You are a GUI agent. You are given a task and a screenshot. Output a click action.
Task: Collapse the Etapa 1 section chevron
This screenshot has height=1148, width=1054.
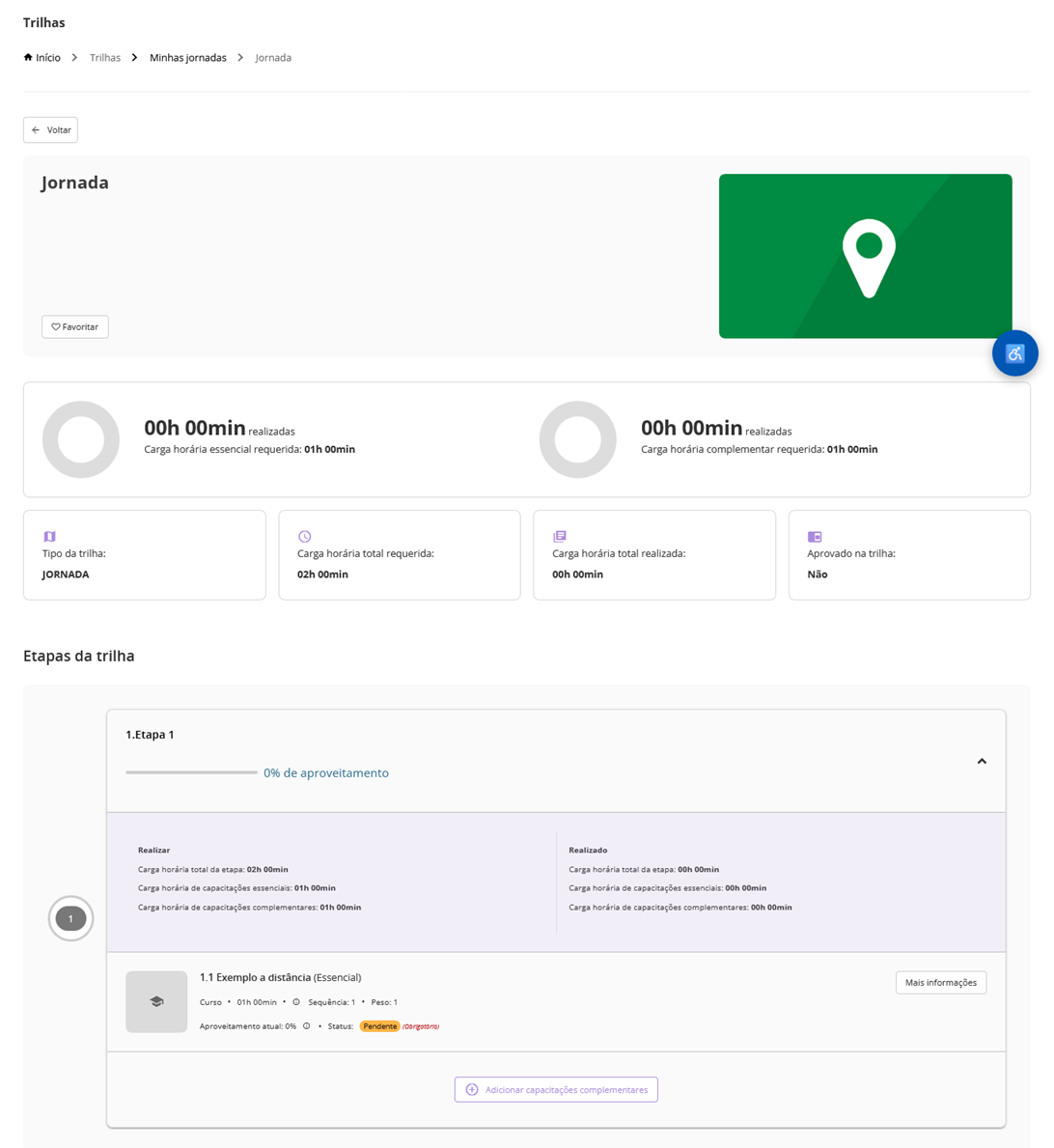[982, 762]
